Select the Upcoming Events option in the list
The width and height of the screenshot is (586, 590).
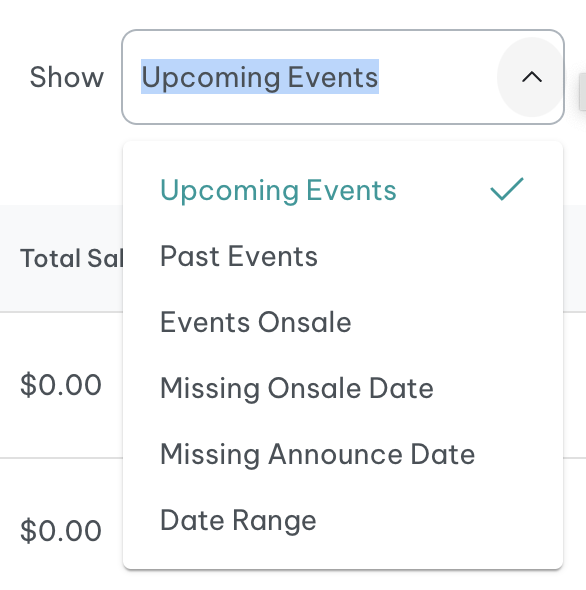pos(343,190)
